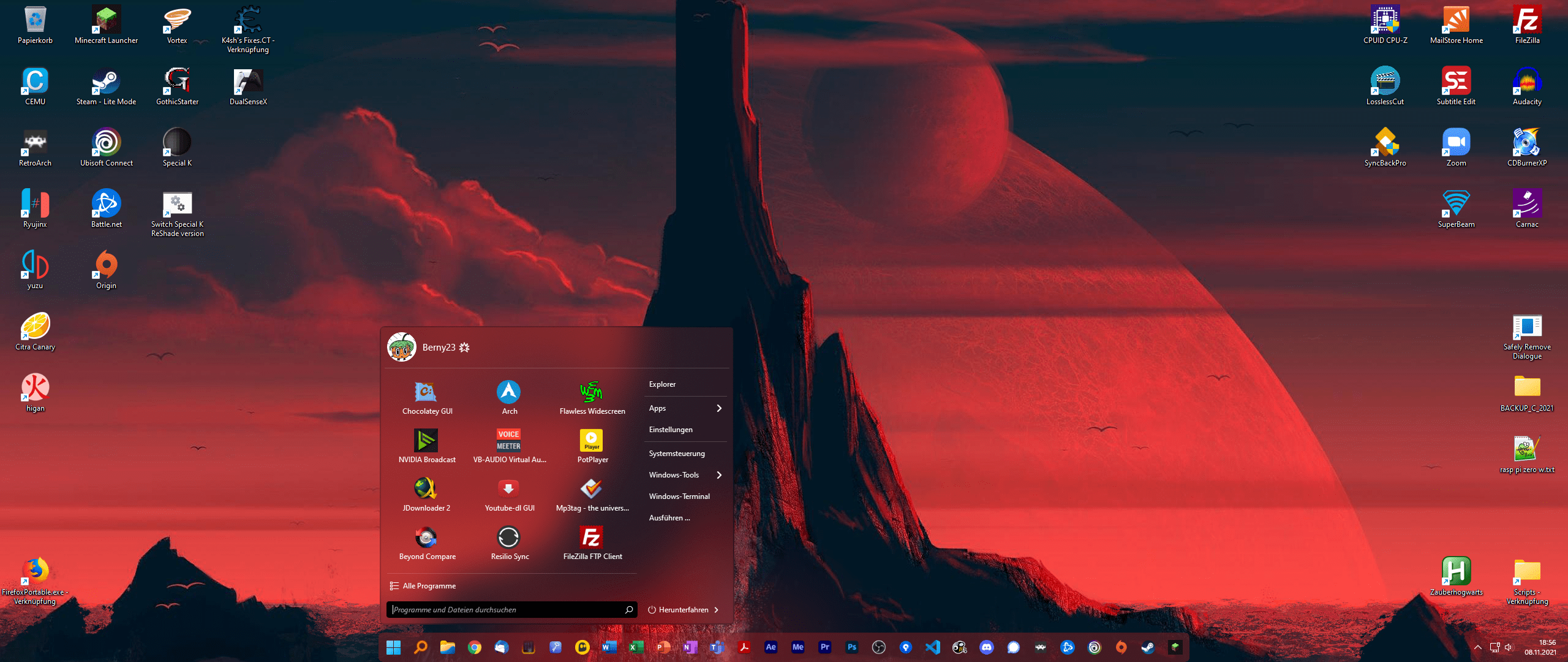Click the Herunterfahren button
The image size is (1568, 662).
678,610
